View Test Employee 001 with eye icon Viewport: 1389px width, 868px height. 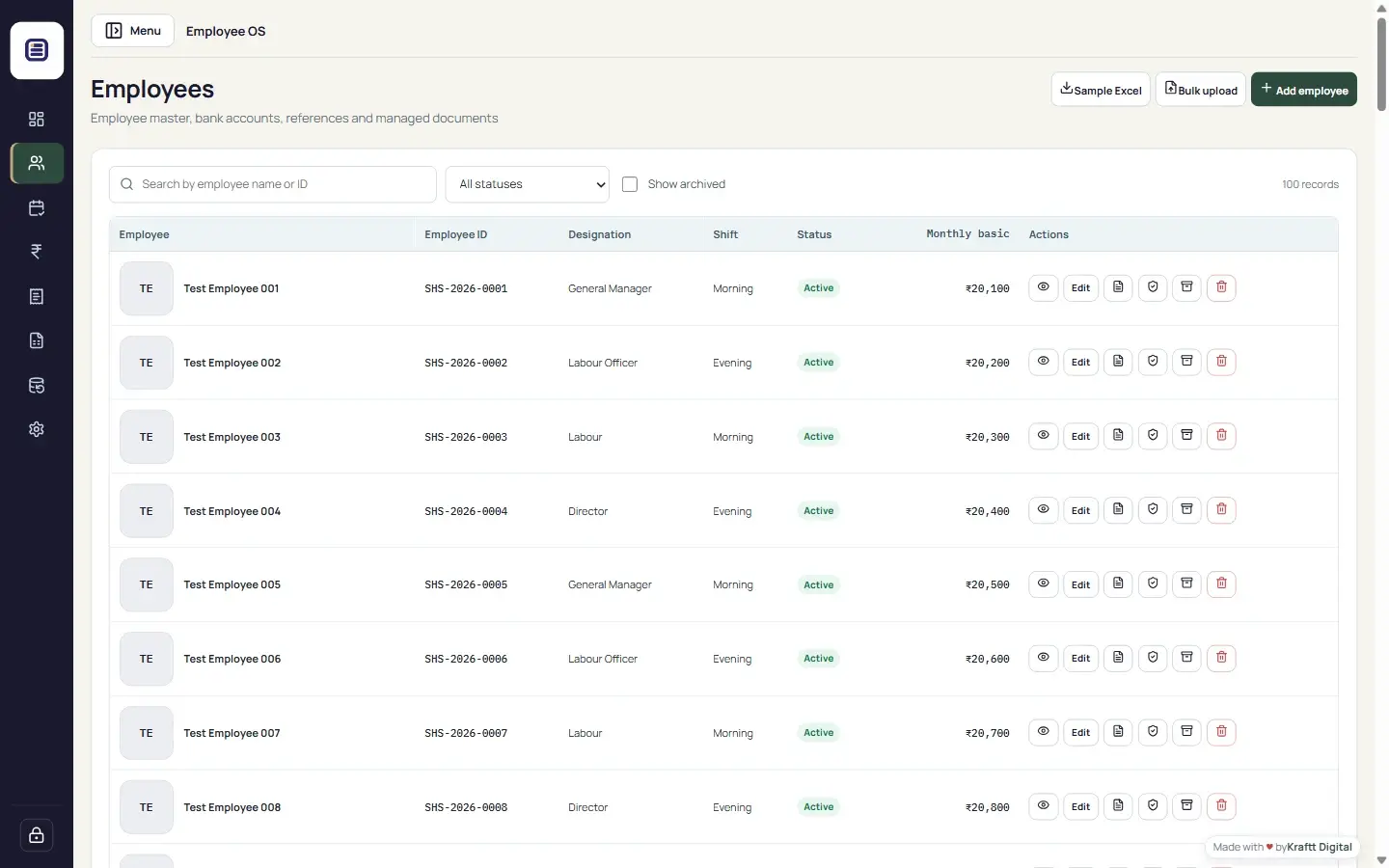pyautogui.click(x=1044, y=287)
